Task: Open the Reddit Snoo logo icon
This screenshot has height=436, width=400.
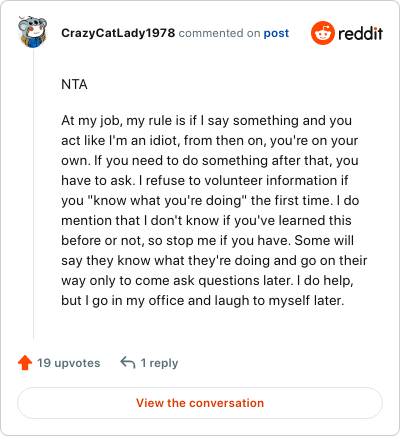Action: [322, 33]
